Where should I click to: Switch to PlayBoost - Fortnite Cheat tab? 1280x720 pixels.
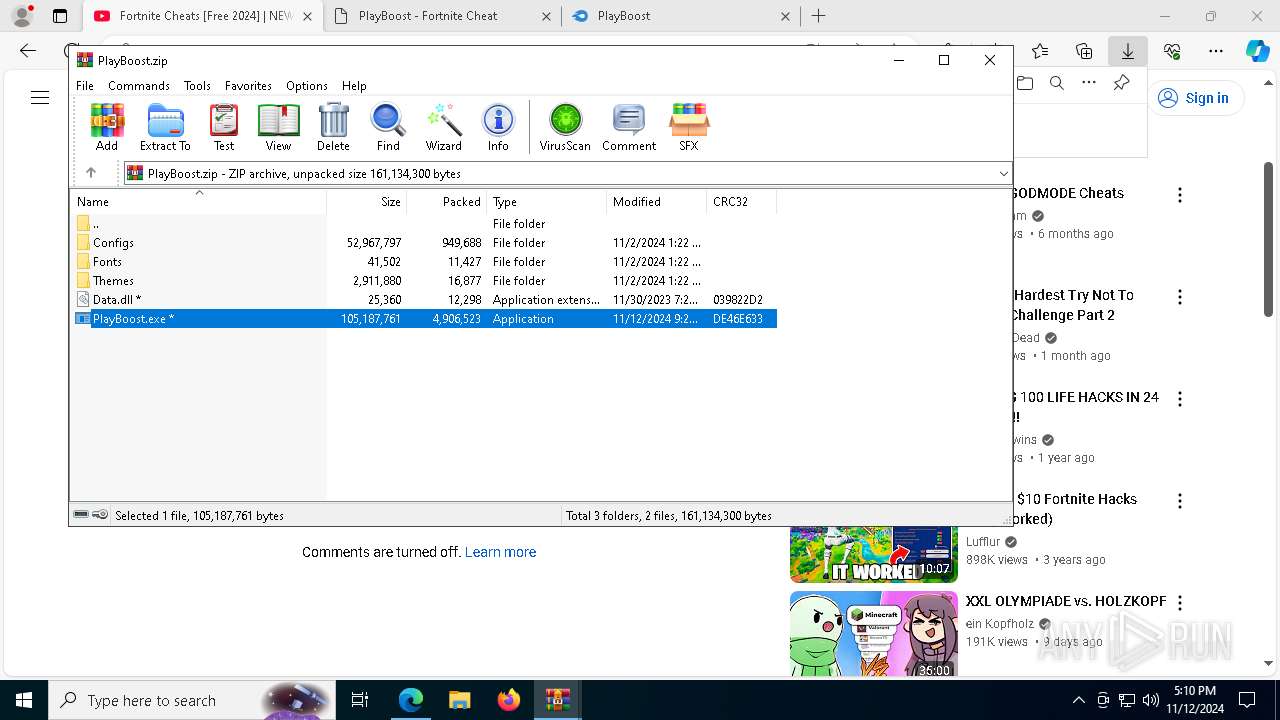pyautogui.click(x=442, y=16)
